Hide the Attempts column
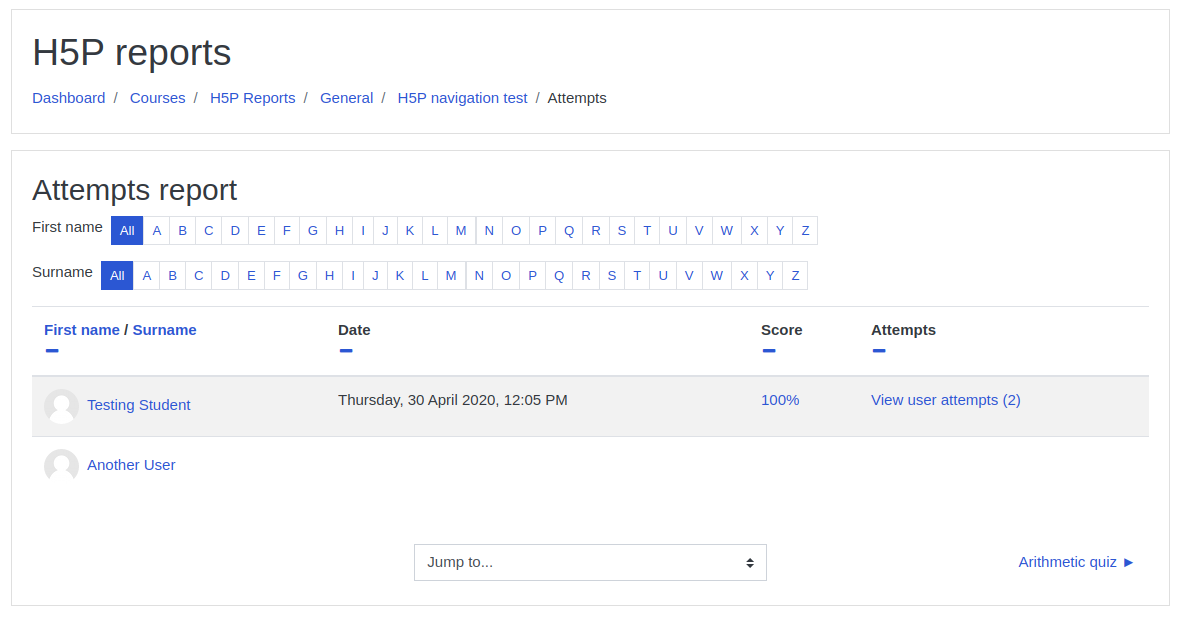Viewport: 1182px width, 620px height. click(x=879, y=351)
